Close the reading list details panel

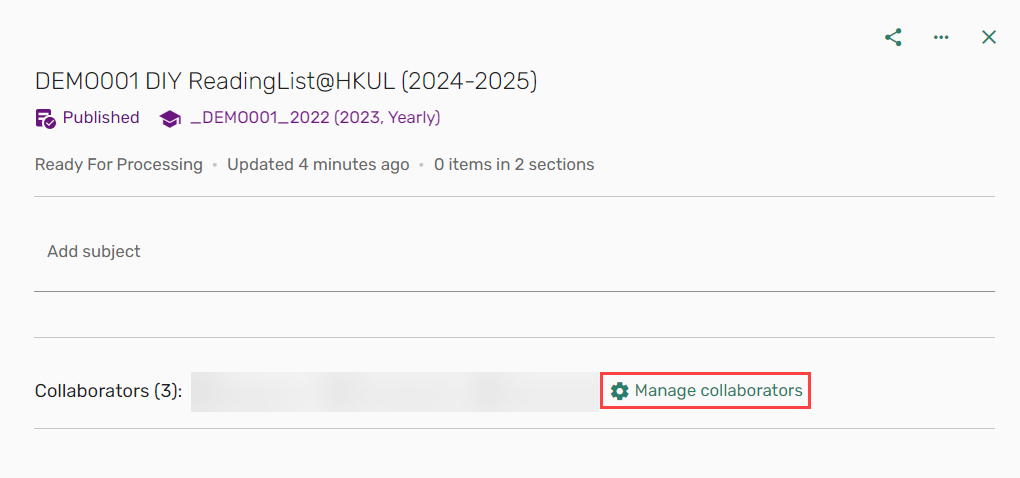[x=989, y=37]
